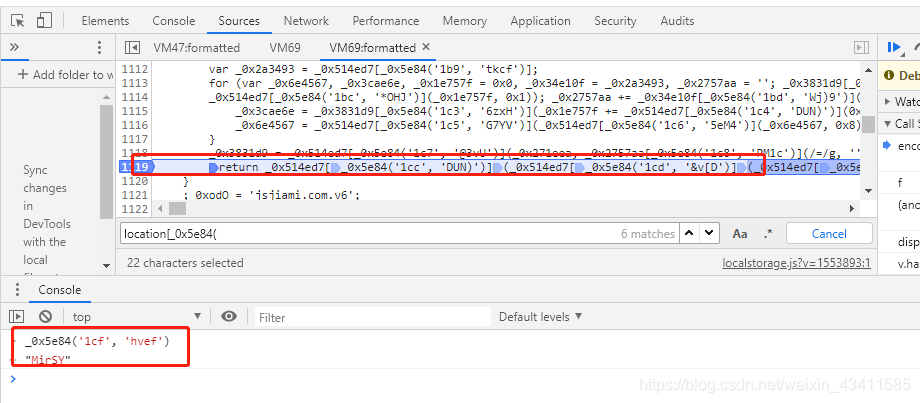Open the Elements panel tab
The image size is (920, 403).
click(105, 21)
